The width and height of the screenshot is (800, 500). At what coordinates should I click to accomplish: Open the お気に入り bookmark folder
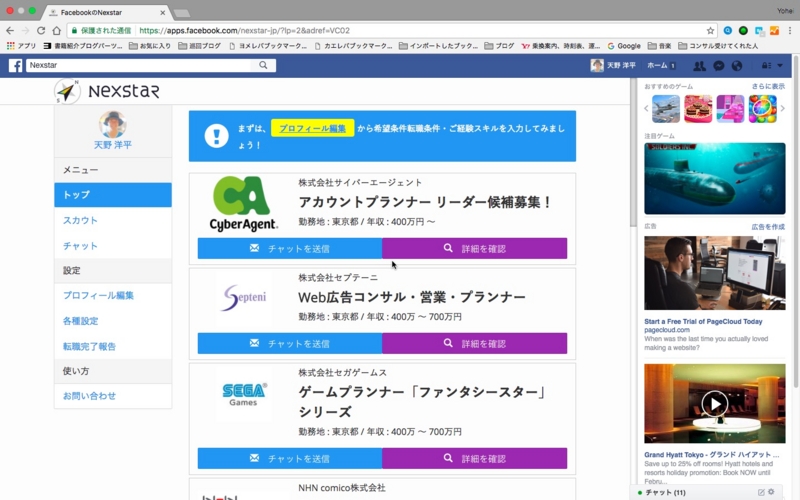[149, 46]
